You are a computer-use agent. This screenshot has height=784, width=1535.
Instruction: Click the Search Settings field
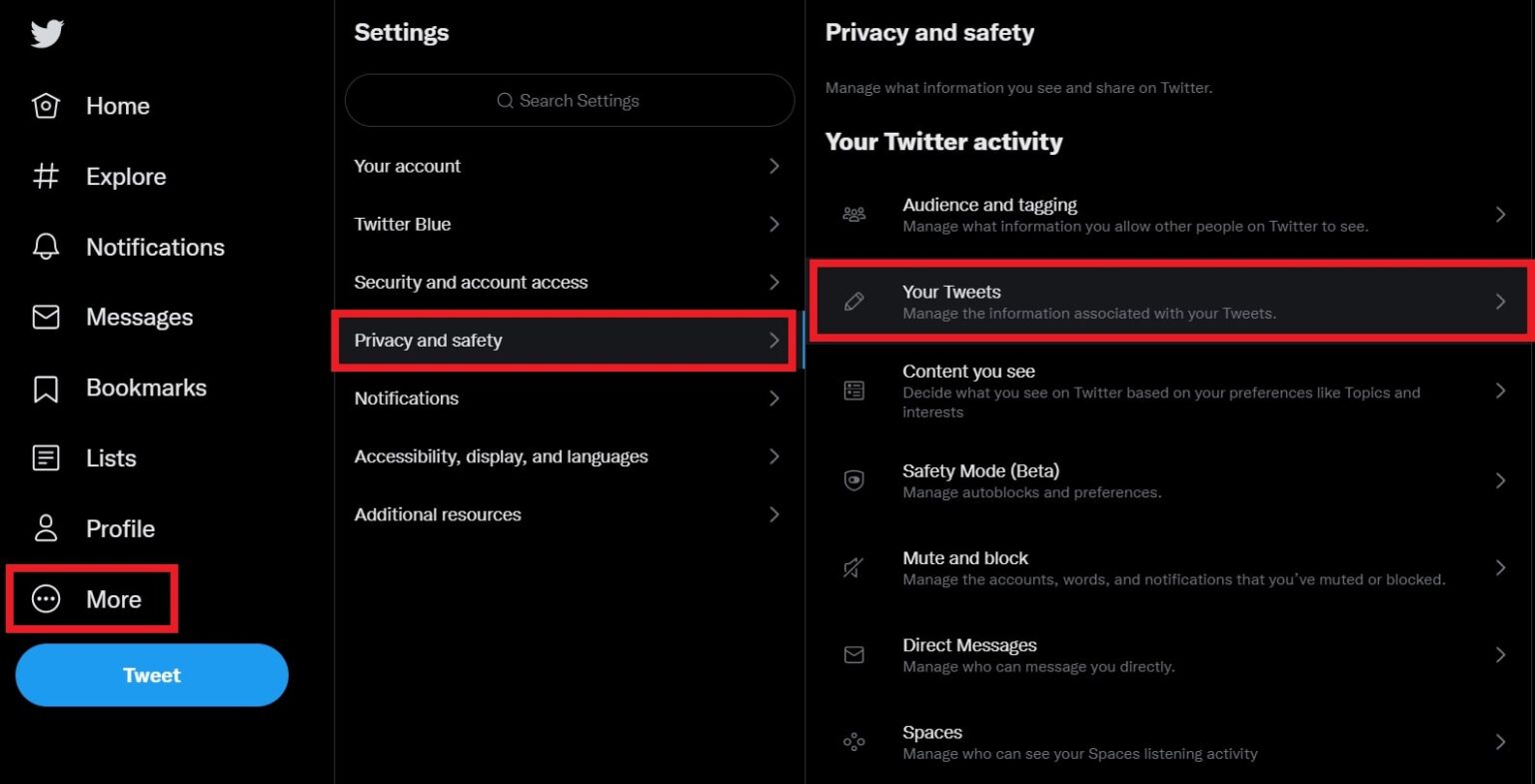click(568, 100)
